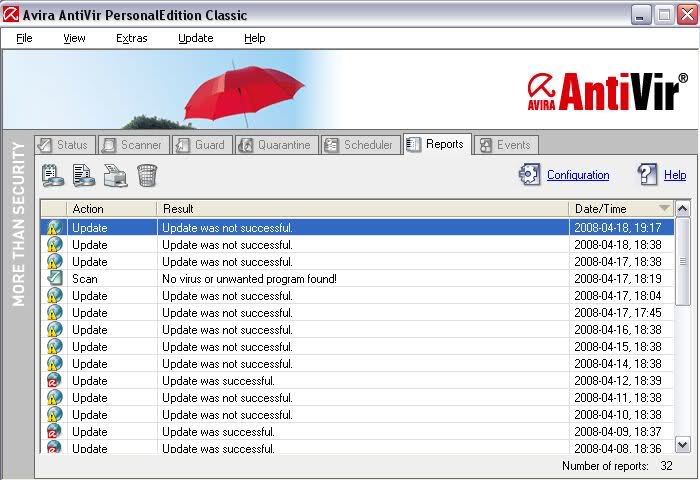Sort reports by Action column header

(x=110, y=208)
